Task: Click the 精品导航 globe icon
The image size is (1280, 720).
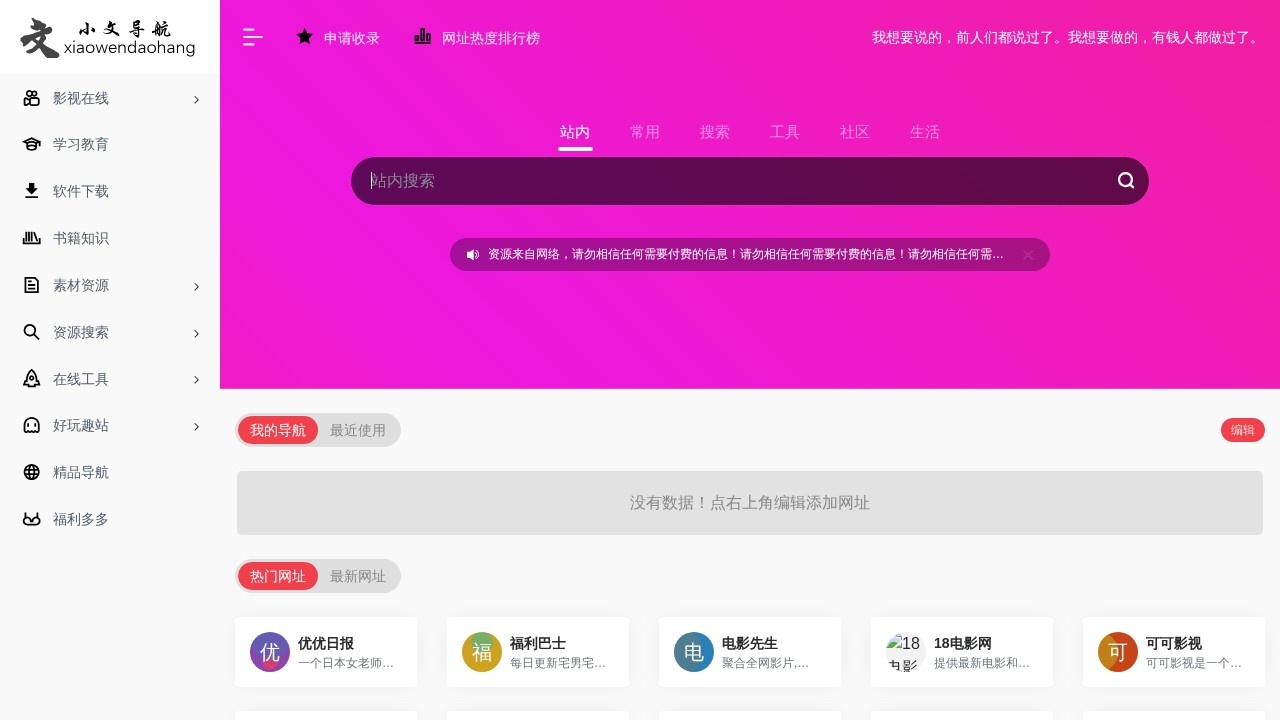Action: (31, 472)
